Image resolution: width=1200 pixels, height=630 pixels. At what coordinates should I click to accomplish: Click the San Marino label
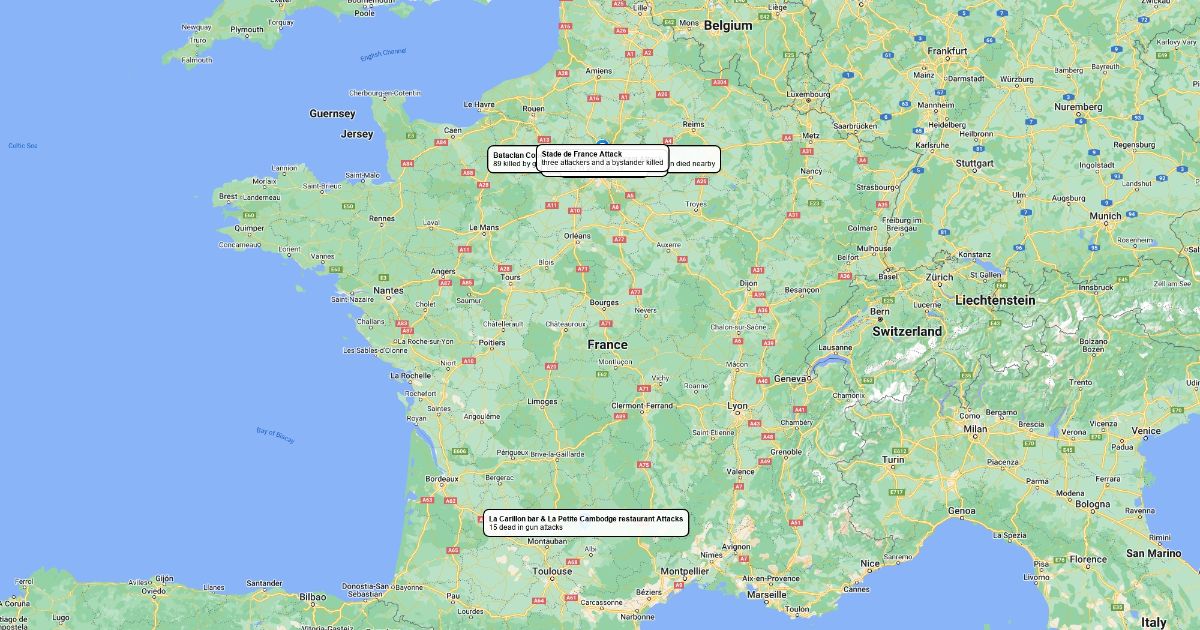(1153, 553)
